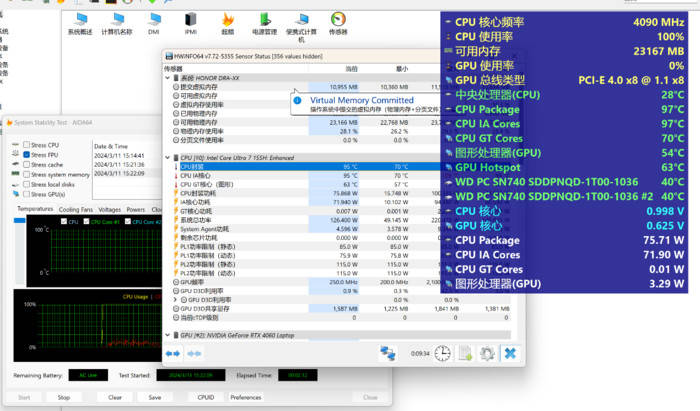The height and width of the screenshot is (411, 700).
Task: Click the HWiNFO64 title bar icon
Action: click(169, 56)
